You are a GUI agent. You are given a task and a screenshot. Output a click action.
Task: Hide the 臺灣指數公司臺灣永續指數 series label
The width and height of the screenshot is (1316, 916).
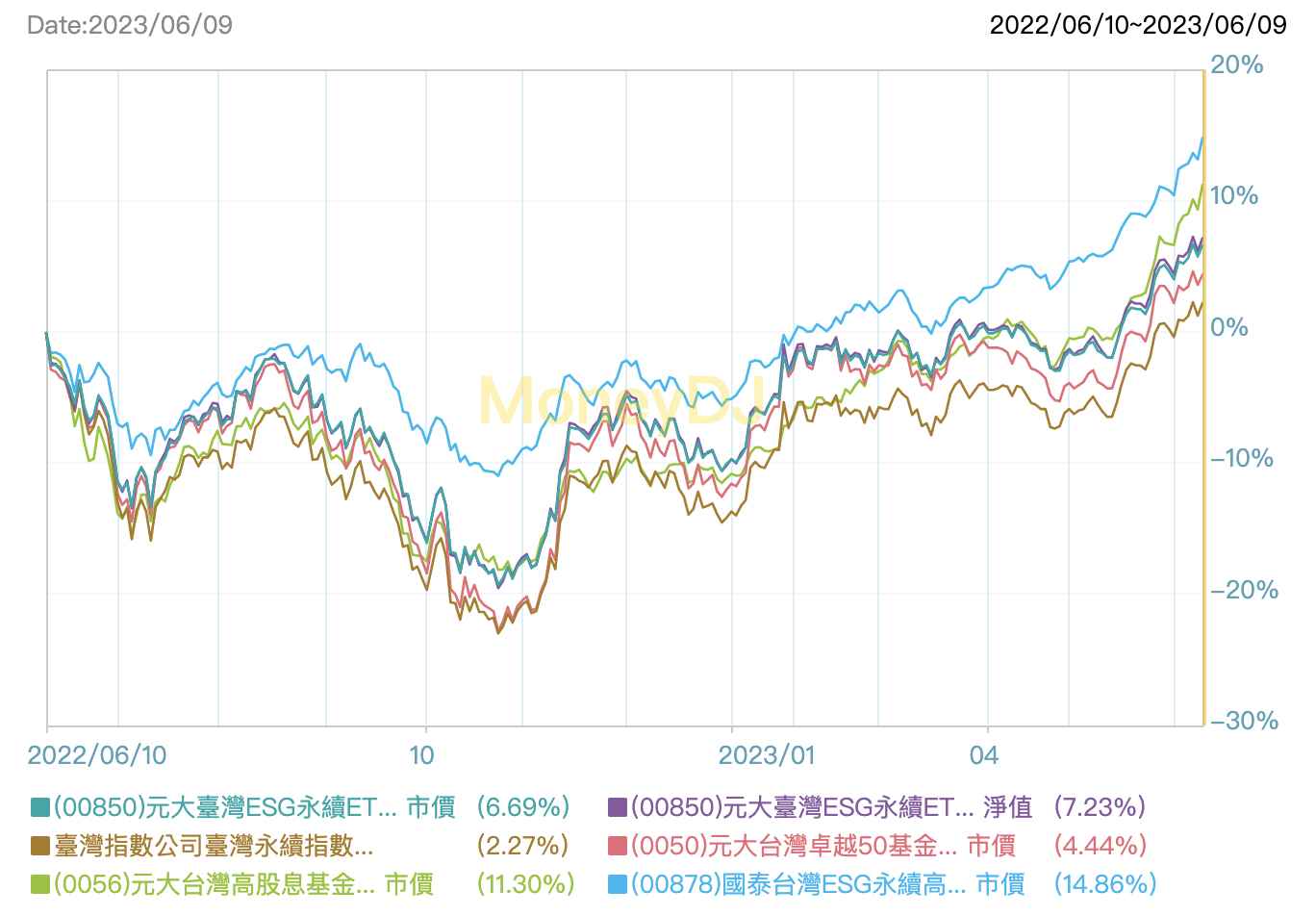point(214,846)
